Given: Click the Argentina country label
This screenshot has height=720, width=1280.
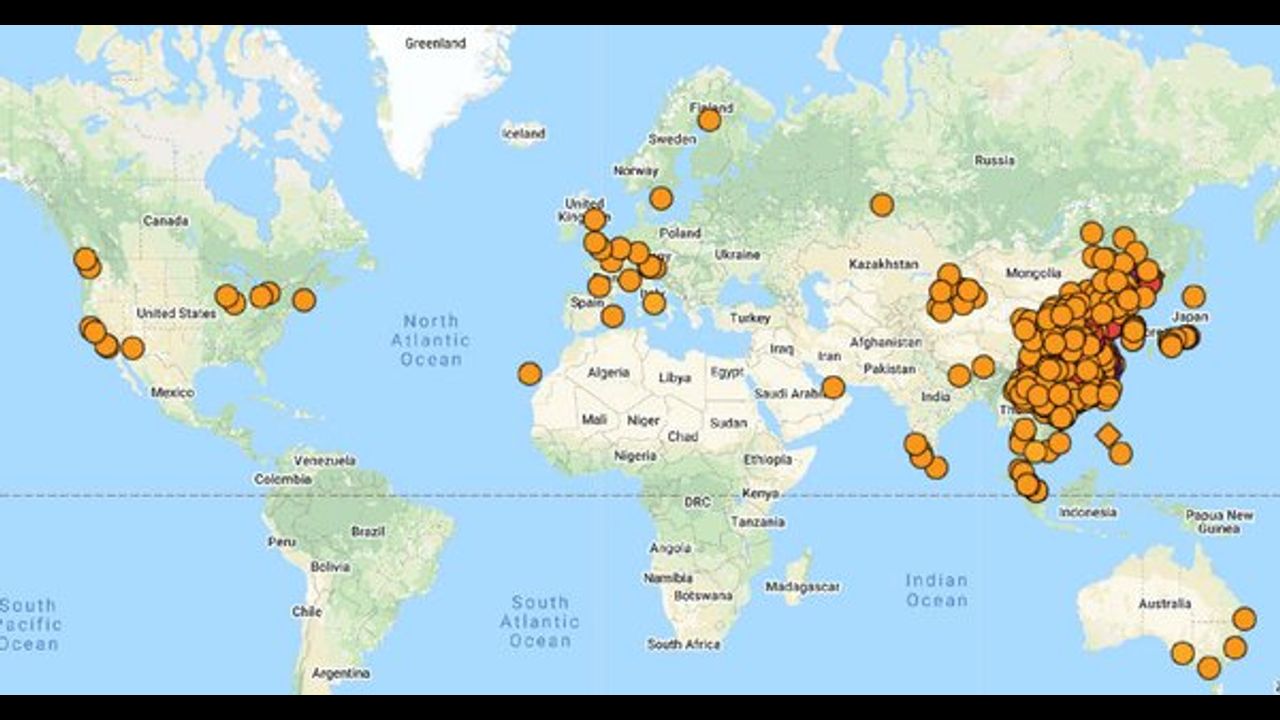Looking at the screenshot, I should click(341, 674).
